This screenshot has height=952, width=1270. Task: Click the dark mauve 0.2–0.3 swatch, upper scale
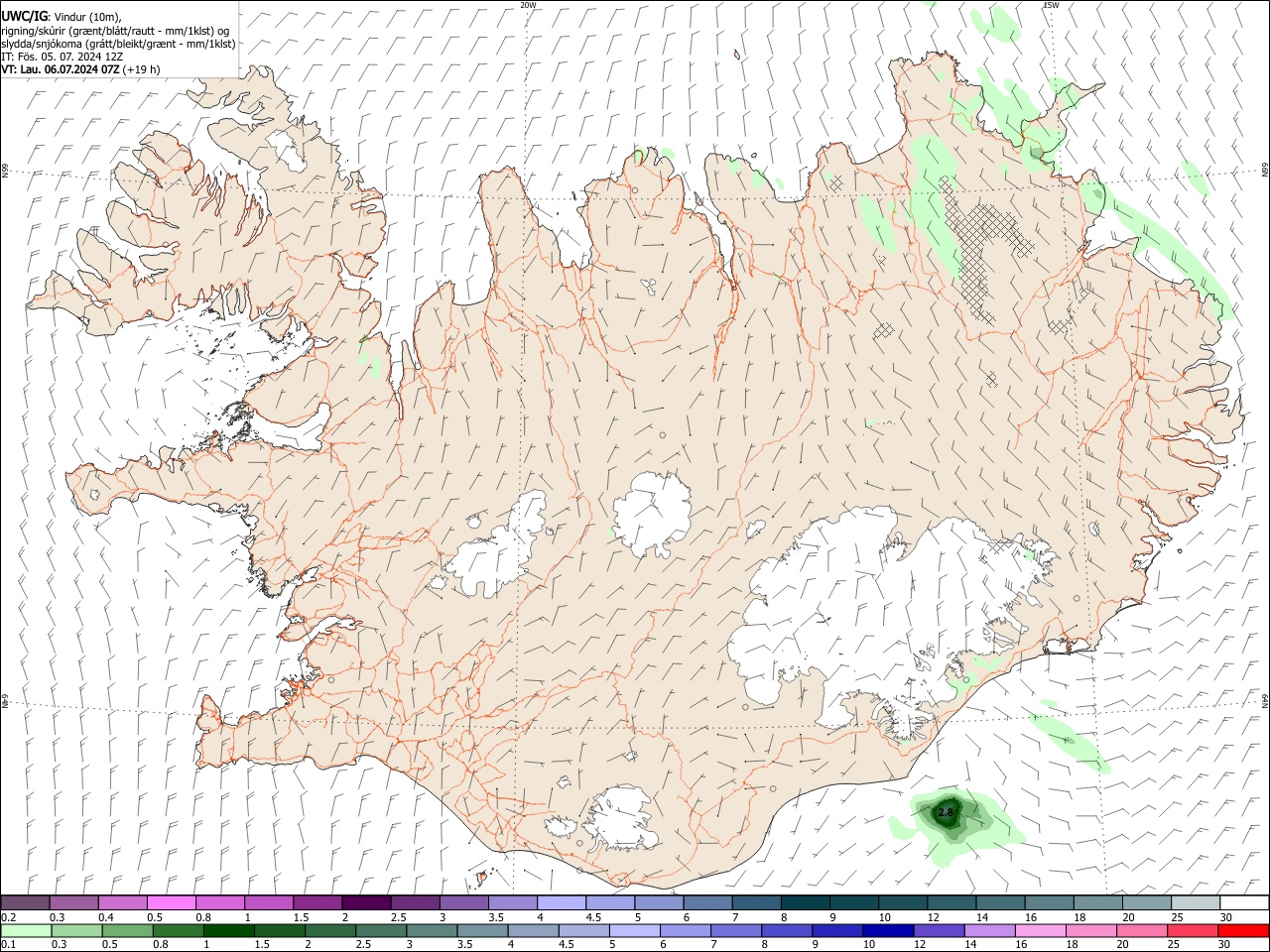click(x=26, y=902)
